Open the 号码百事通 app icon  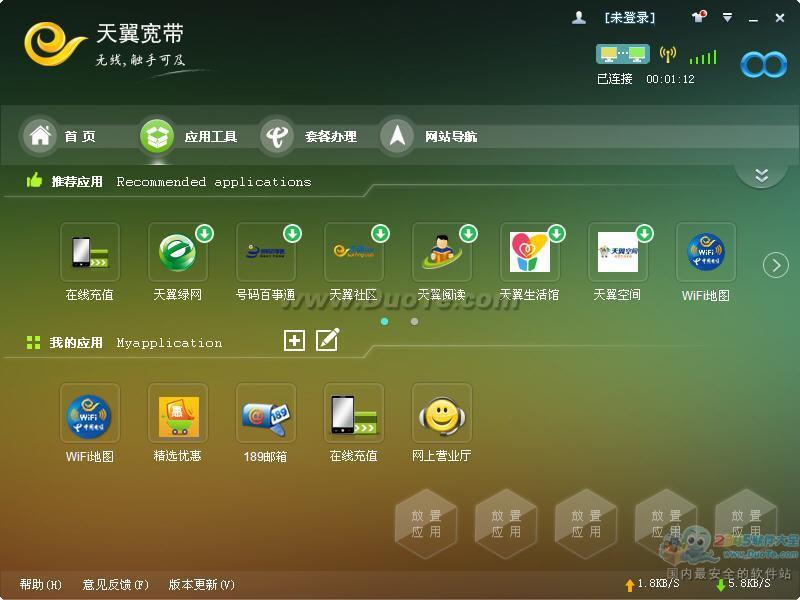pyautogui.click(x=266, y=252)
